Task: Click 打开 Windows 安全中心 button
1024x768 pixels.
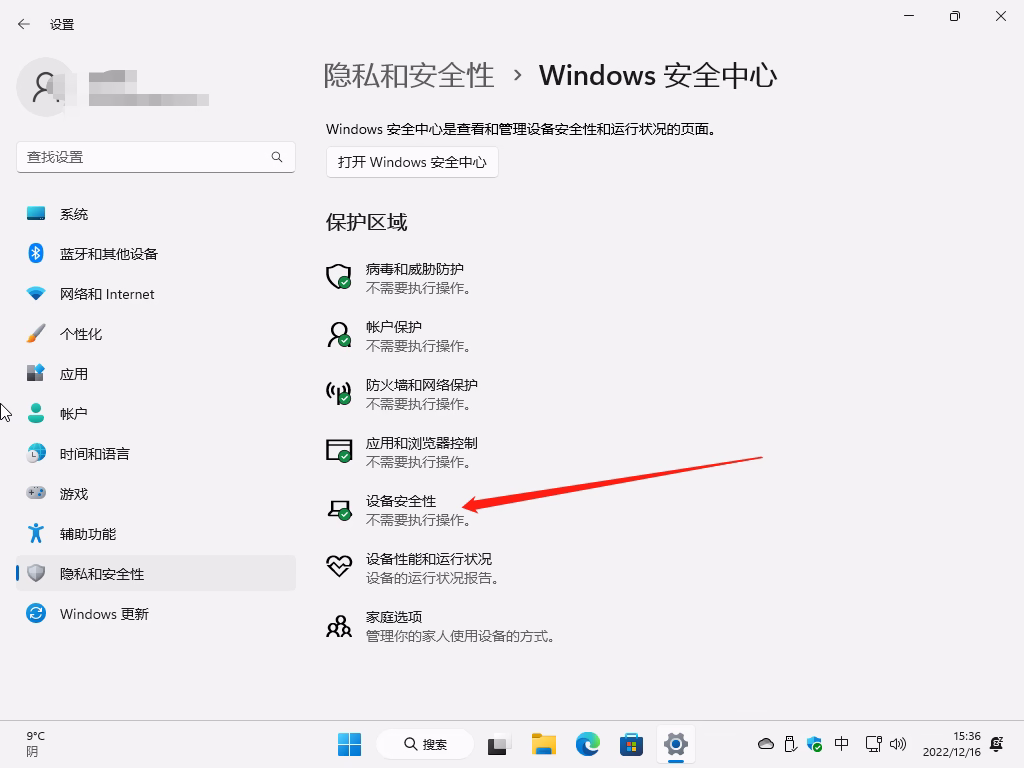Action: tap(412, 162)
